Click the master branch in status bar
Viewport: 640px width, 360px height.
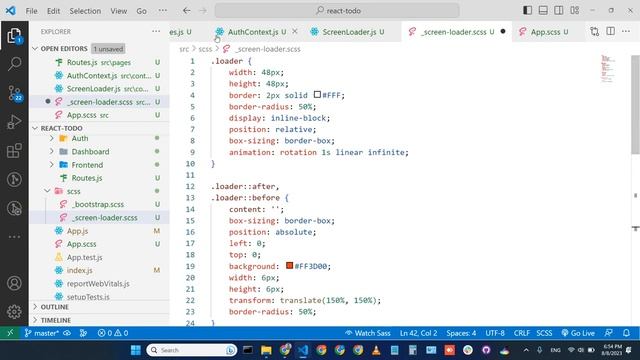(42, 333)
